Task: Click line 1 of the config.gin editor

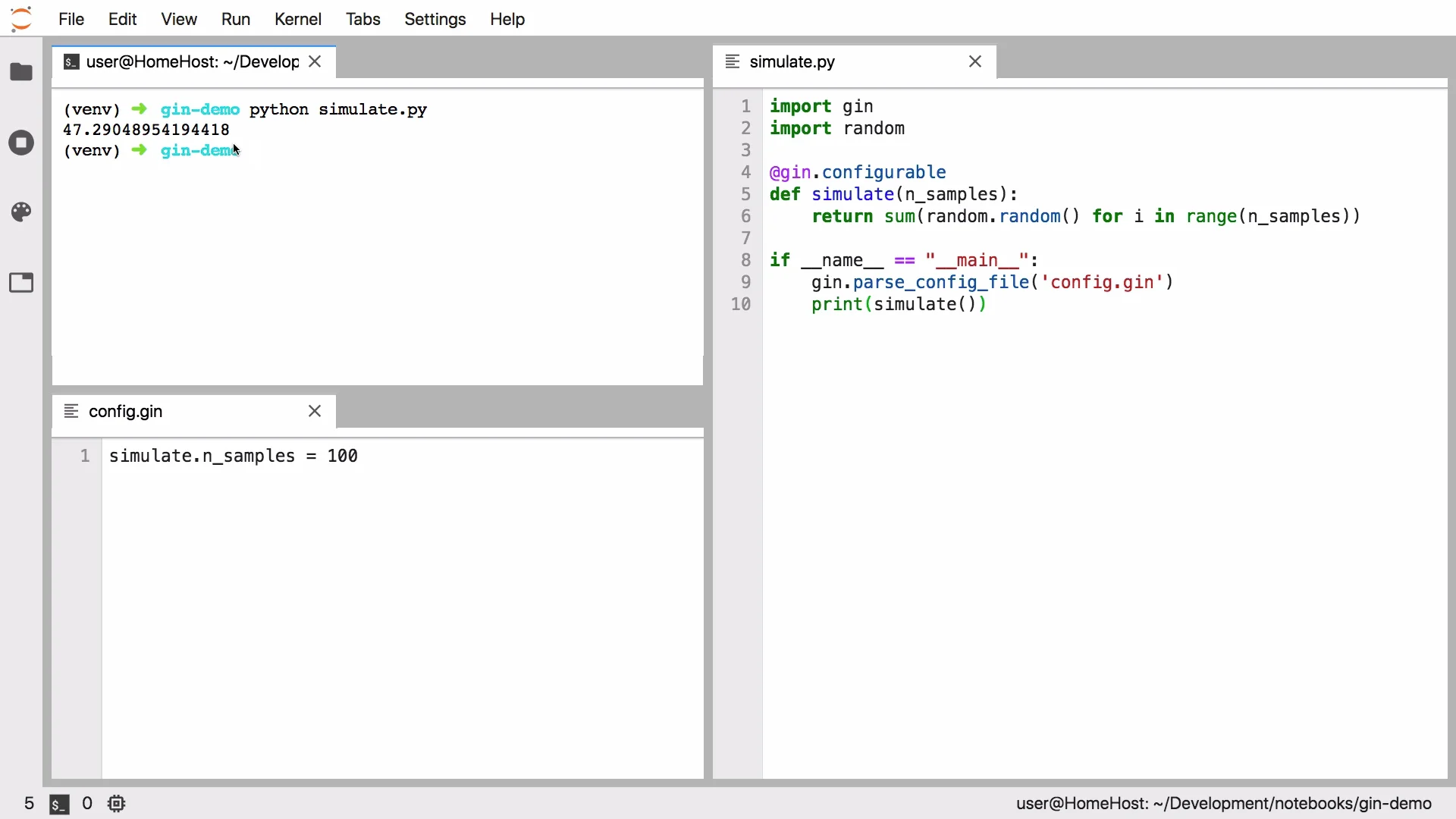Action: tap(234, 456)
